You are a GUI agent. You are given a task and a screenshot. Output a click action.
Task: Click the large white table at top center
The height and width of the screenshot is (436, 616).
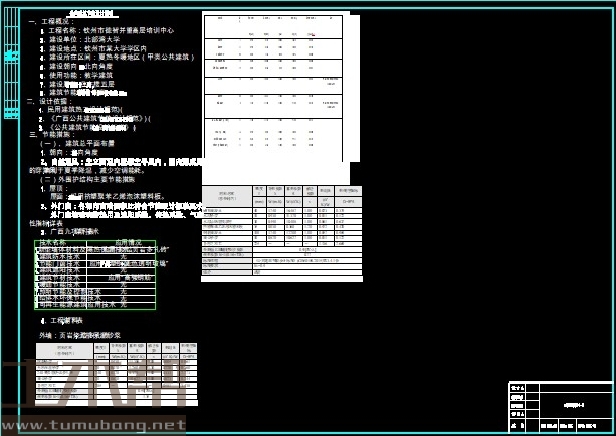(x=271, y=95)
